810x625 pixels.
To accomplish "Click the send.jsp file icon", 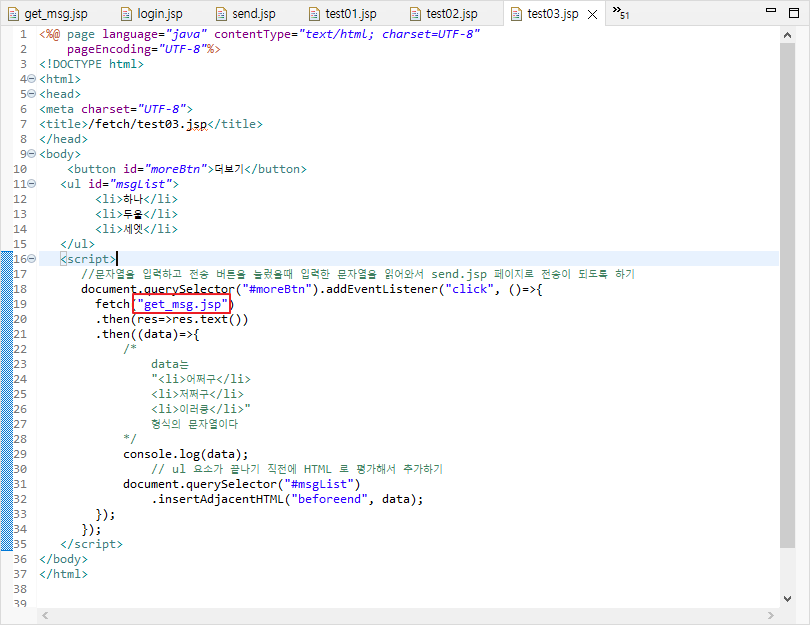I will pos(221,14).
